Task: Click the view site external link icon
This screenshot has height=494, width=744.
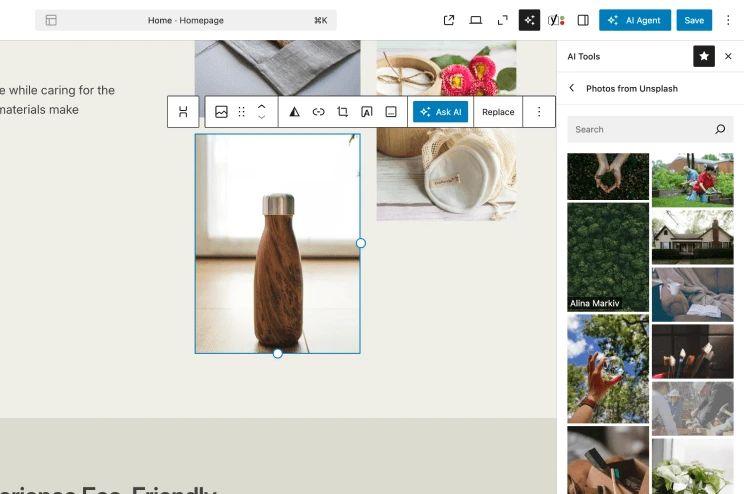Action: 449,20
